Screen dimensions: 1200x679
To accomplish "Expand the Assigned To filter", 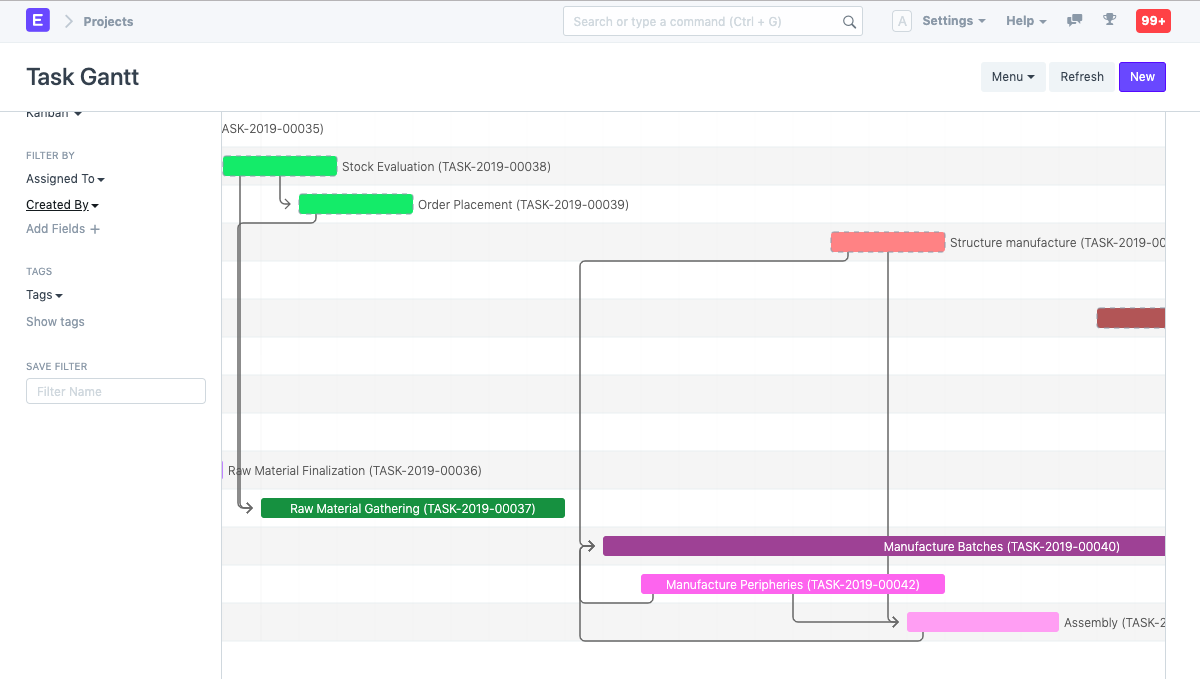I will click(x=65, y=178).
